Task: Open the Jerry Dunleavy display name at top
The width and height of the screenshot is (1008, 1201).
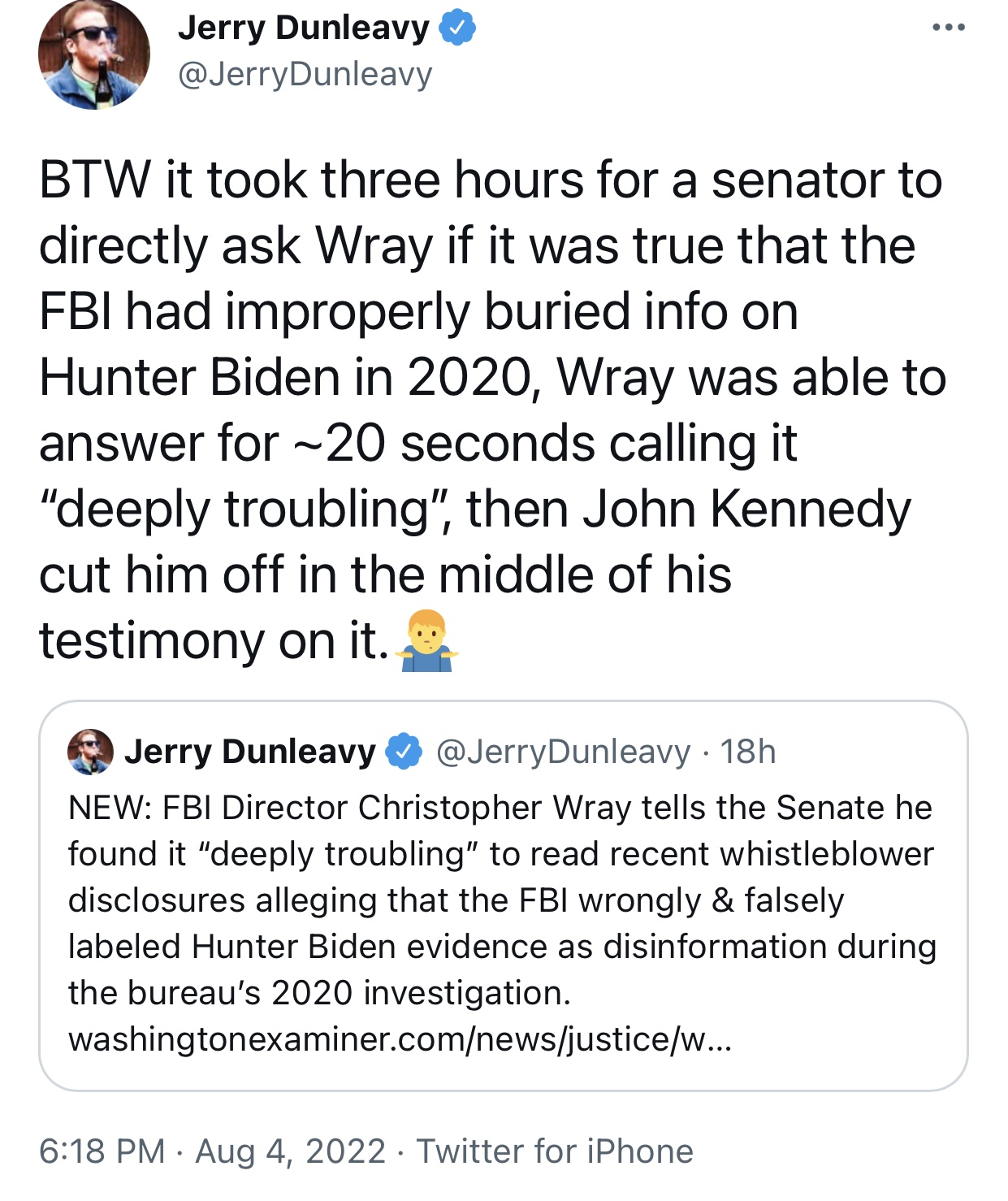Action: (303, 28)
